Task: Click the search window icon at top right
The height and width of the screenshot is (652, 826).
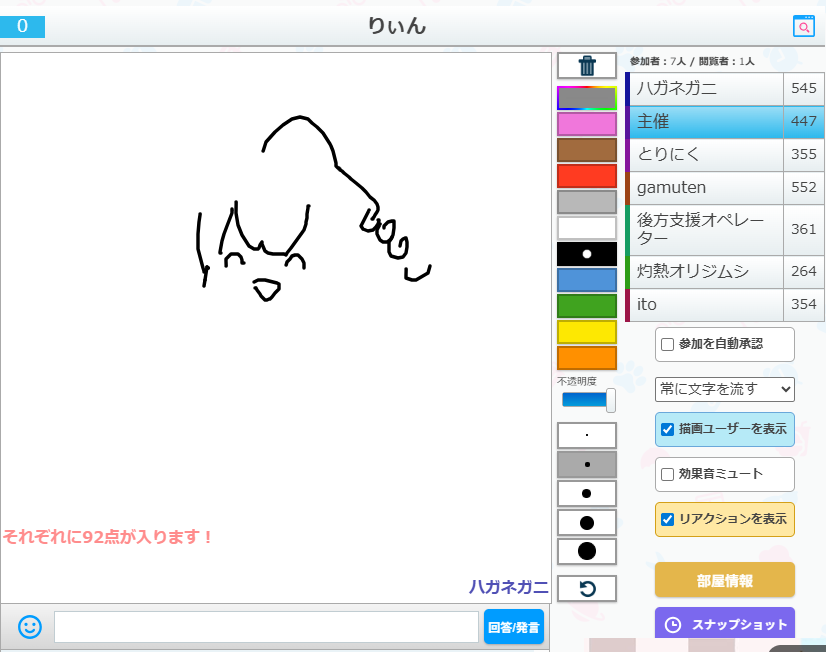Action: pyautogui.click(x=803, y=26)
